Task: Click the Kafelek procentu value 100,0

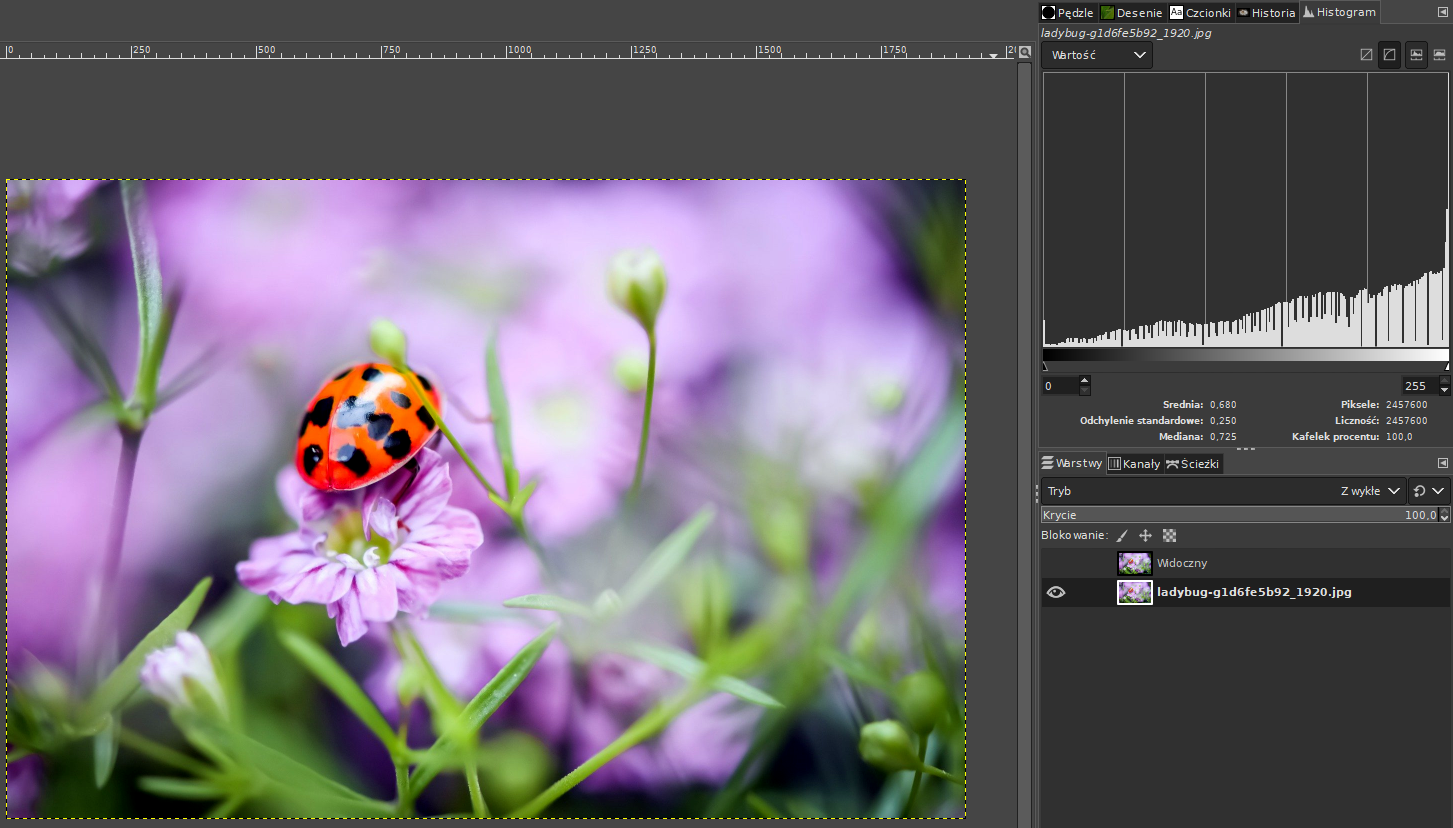Action: tap(1399, 437)
